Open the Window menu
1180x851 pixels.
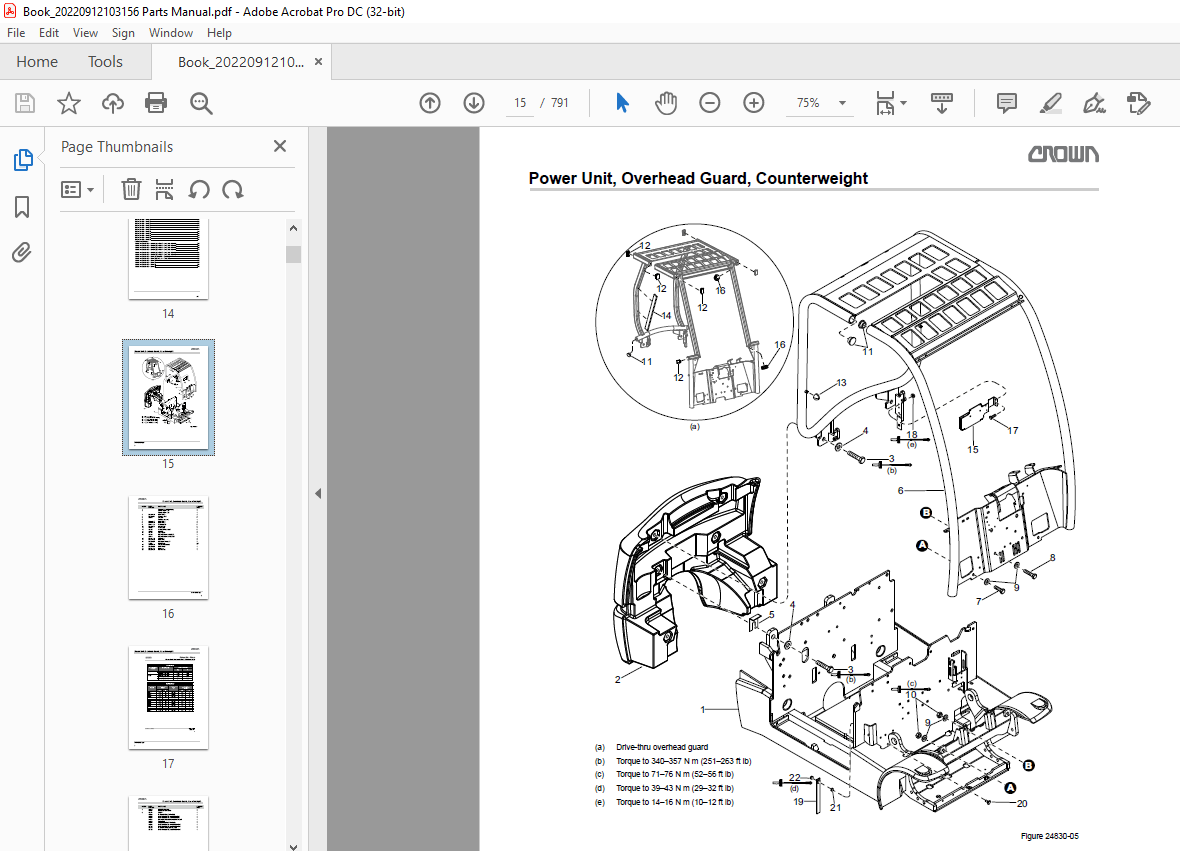coord(171,33)
